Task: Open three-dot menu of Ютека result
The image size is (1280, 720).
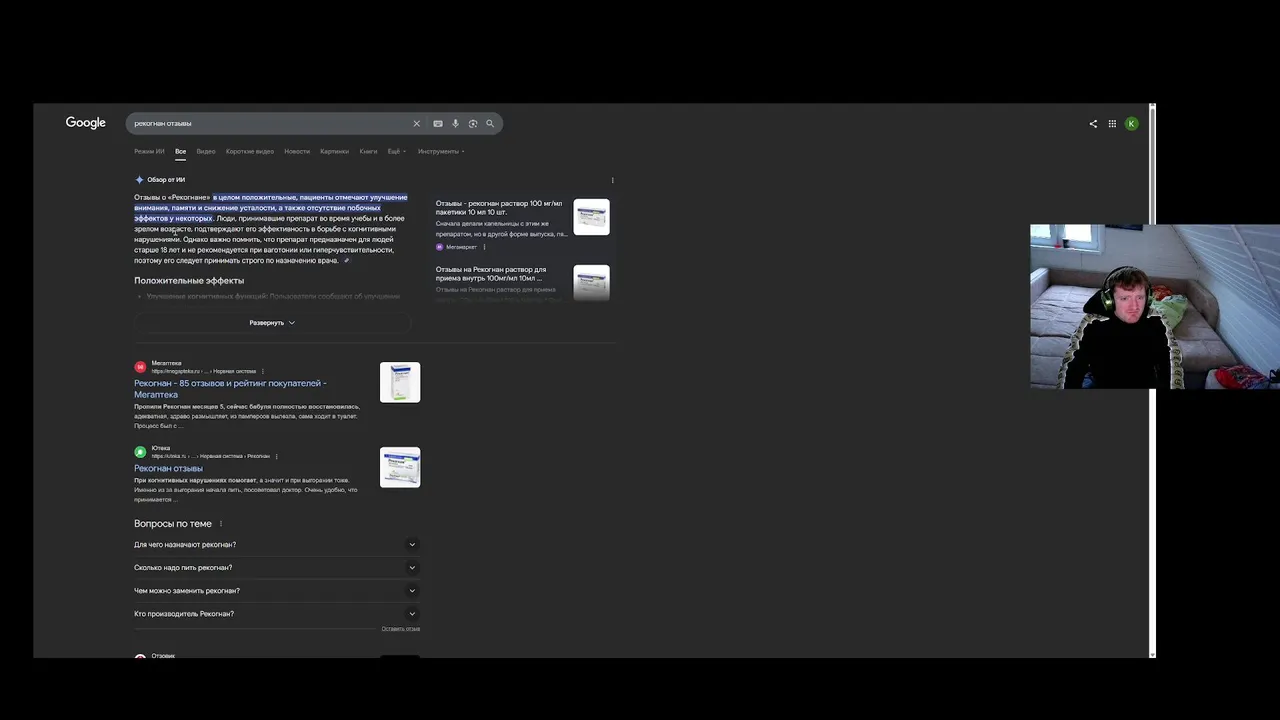Action: click(276, 456)
